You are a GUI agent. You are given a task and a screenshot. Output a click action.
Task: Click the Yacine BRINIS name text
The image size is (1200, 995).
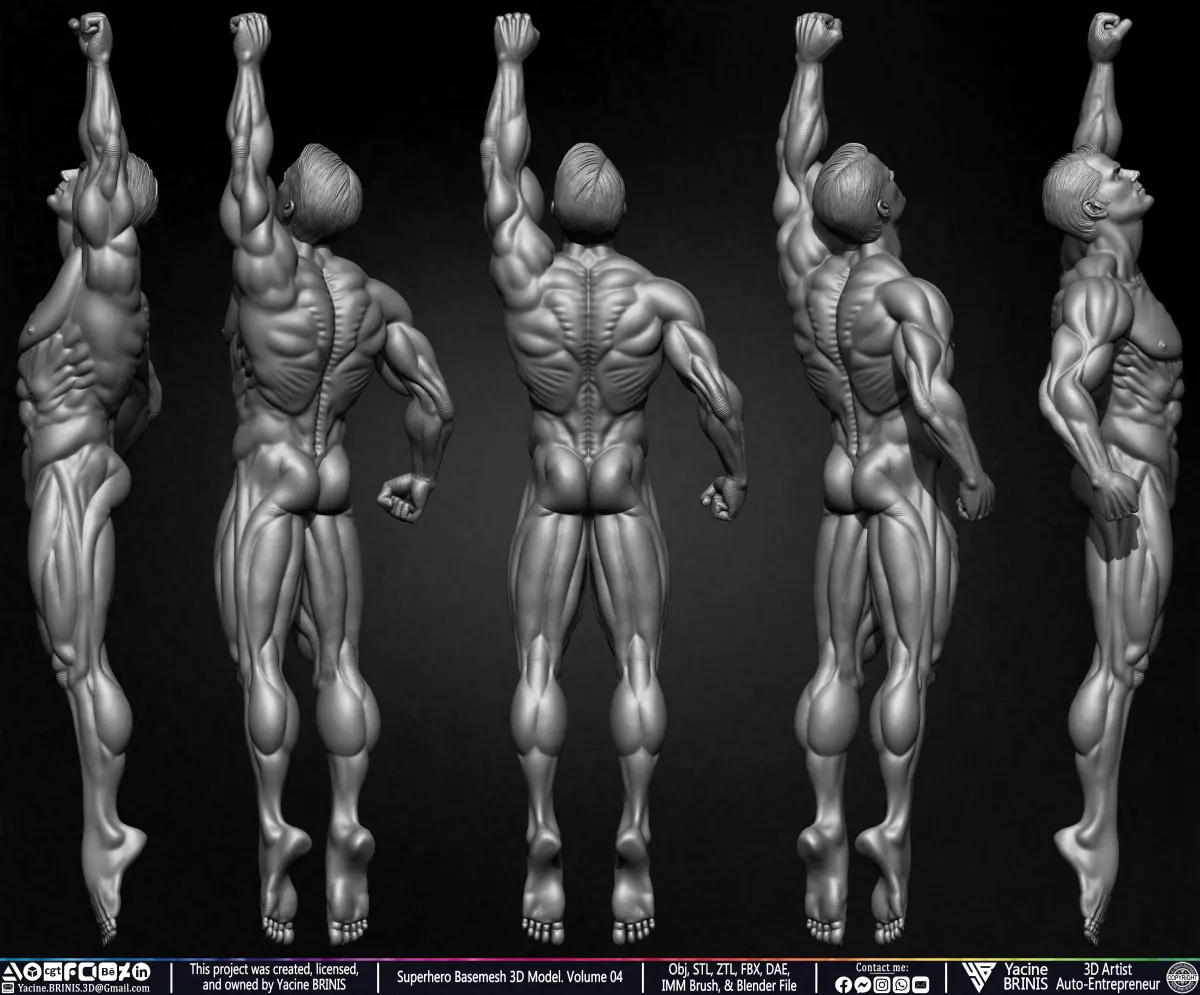pos(1025,977)
